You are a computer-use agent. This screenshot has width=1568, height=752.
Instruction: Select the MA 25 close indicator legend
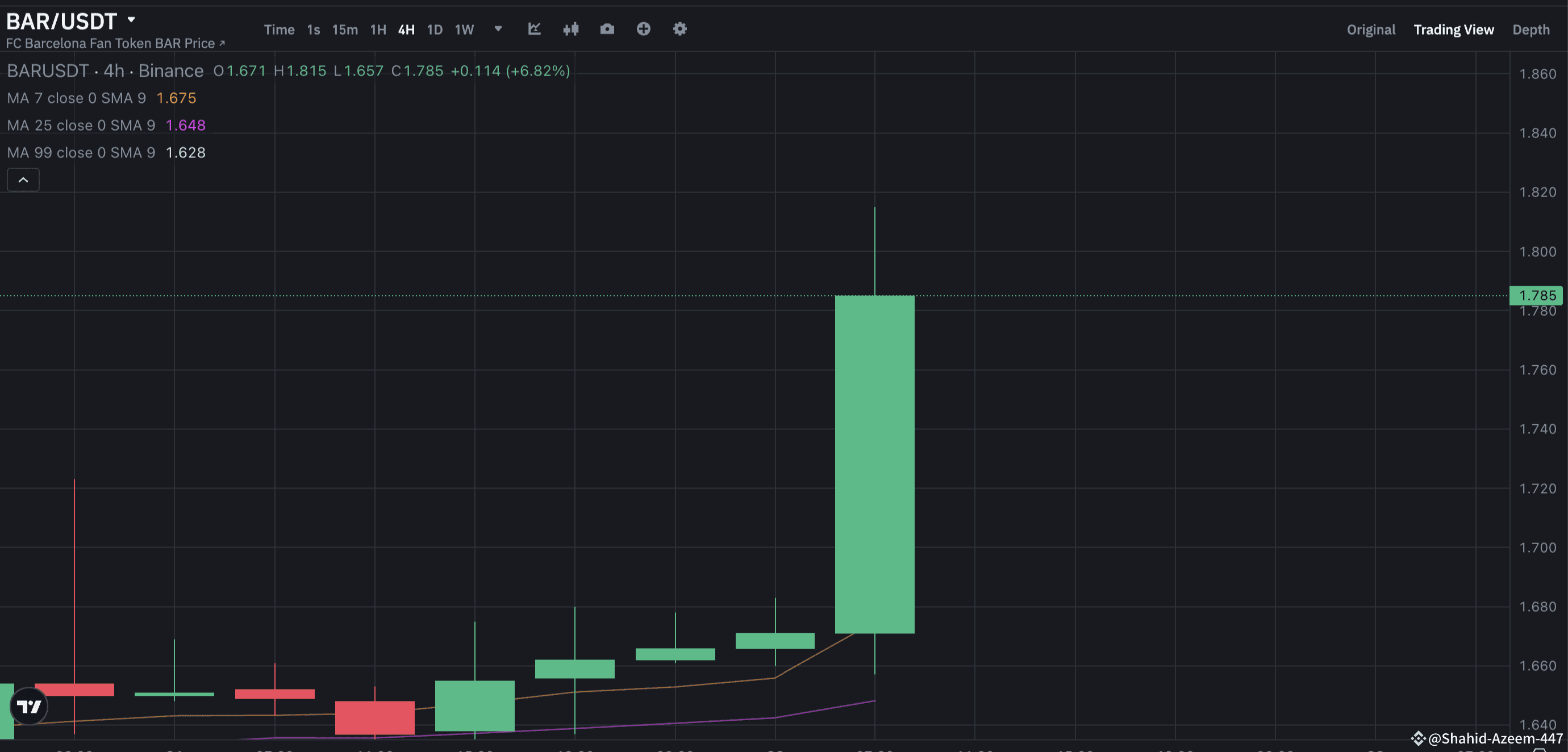point(81,126)
